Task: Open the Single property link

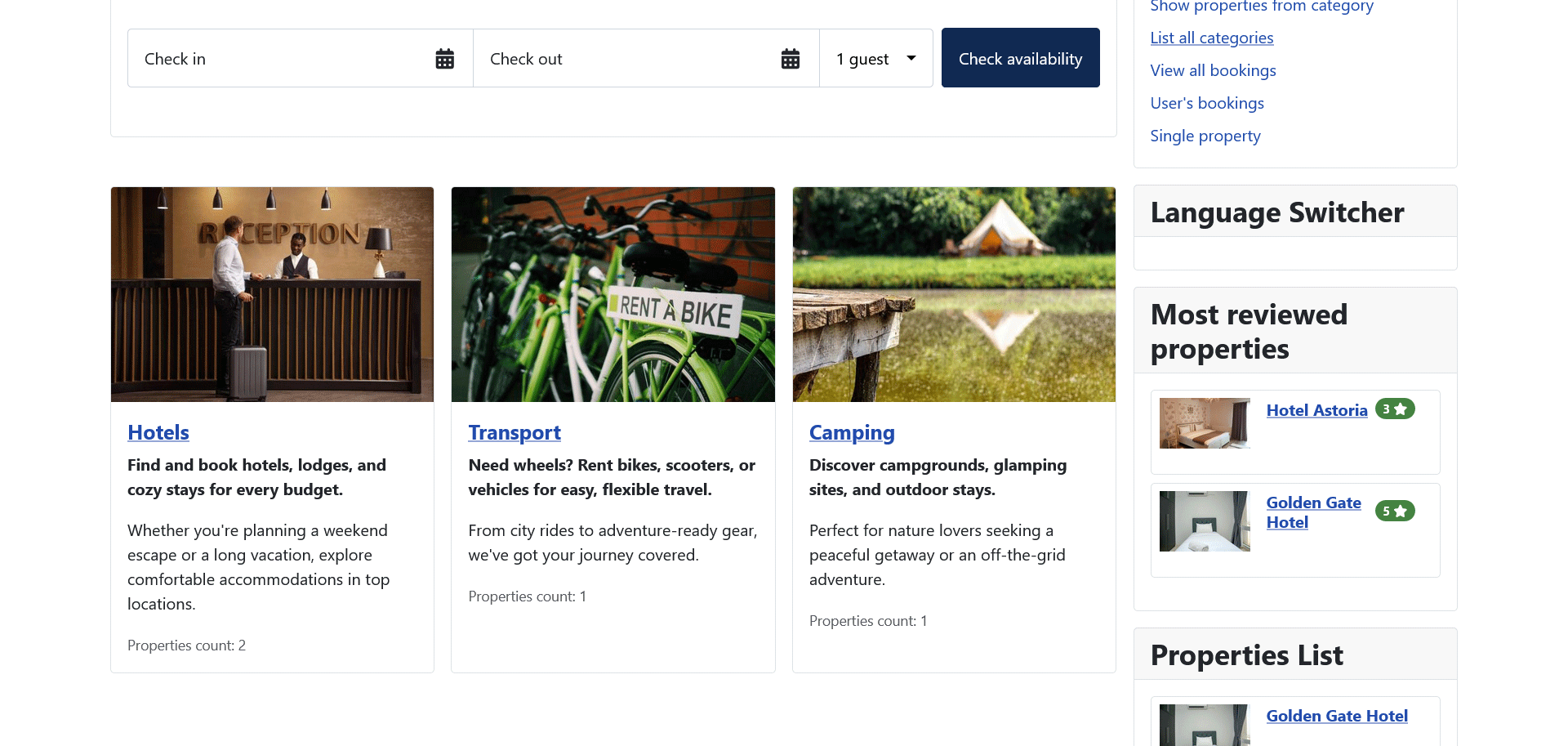Action: pyautogui.click(x=1205, y=136)
